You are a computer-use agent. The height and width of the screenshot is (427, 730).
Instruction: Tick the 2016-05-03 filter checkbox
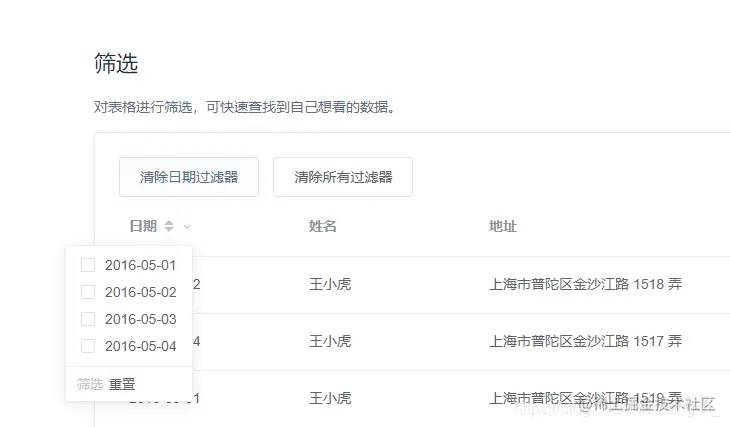[88, 319]
